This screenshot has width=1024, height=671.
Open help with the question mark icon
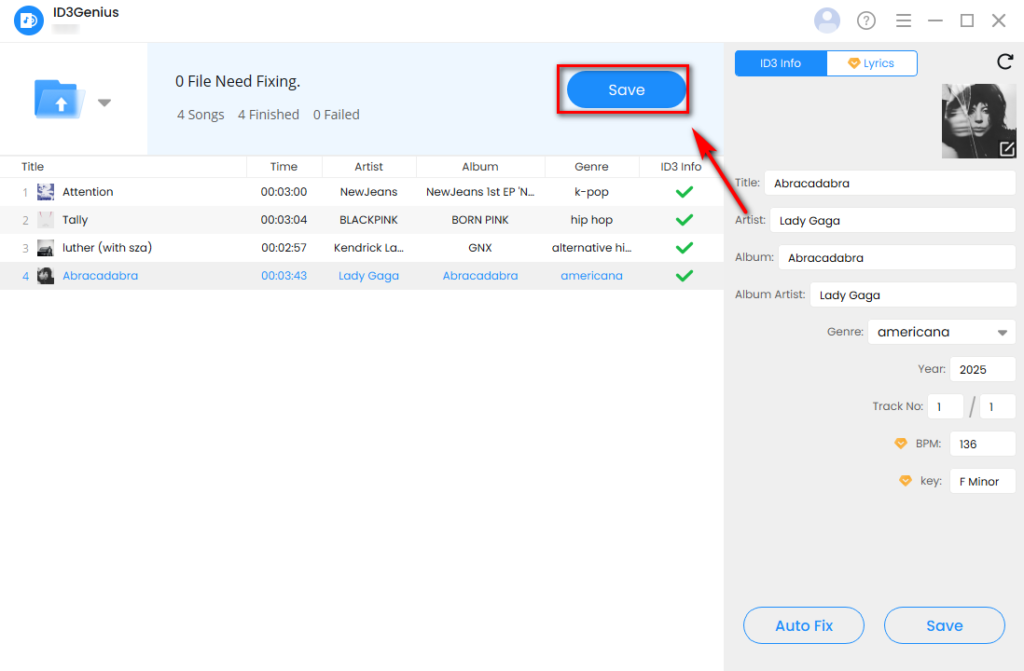tap(866, 19)
